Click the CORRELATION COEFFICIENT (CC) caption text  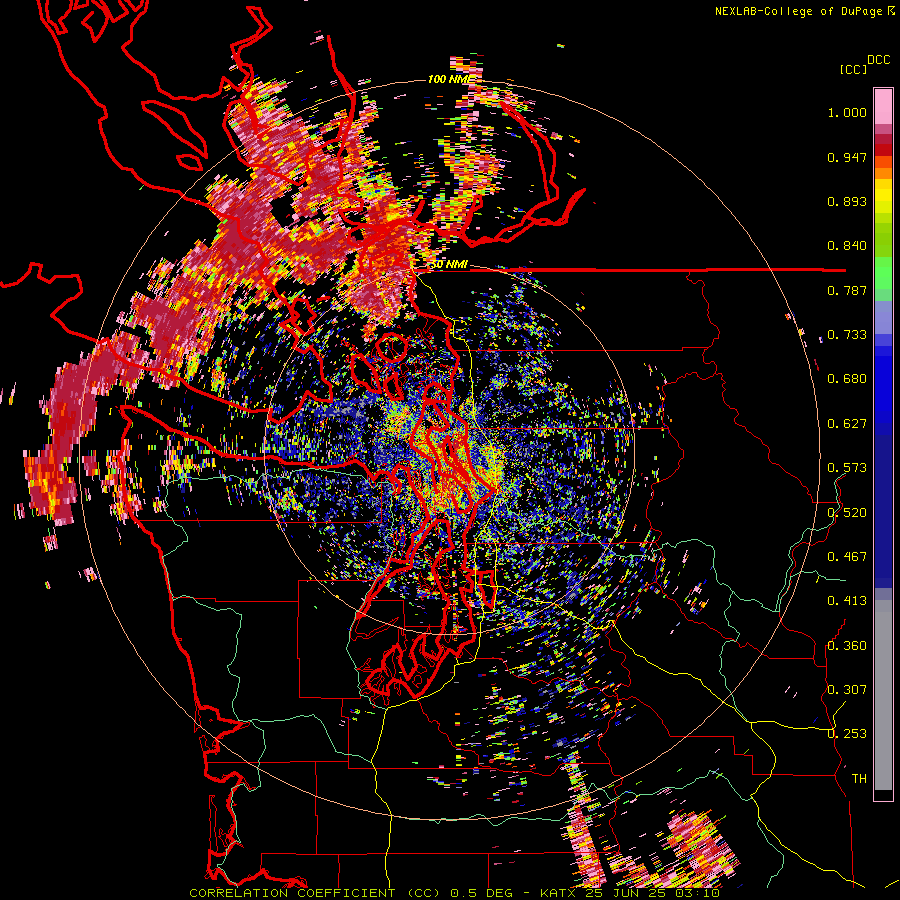point(315,893)
